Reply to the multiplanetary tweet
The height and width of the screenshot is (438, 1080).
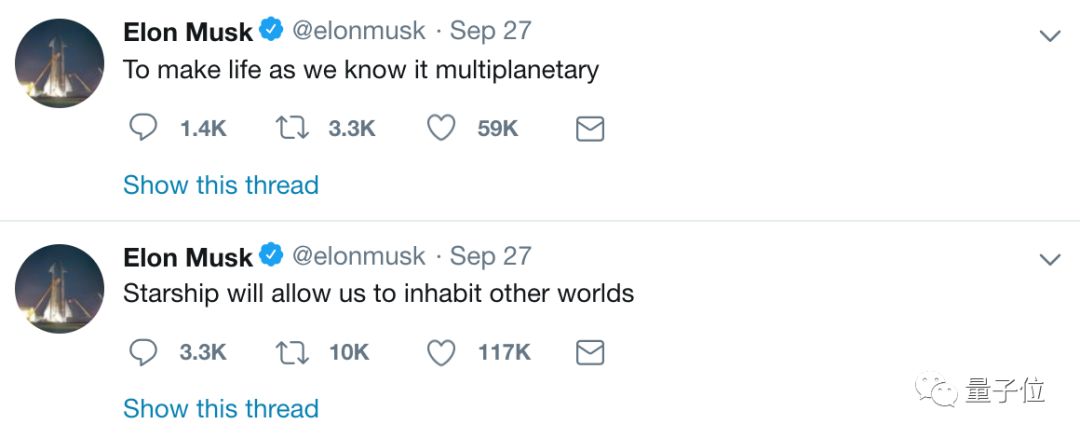pos(144,129)
